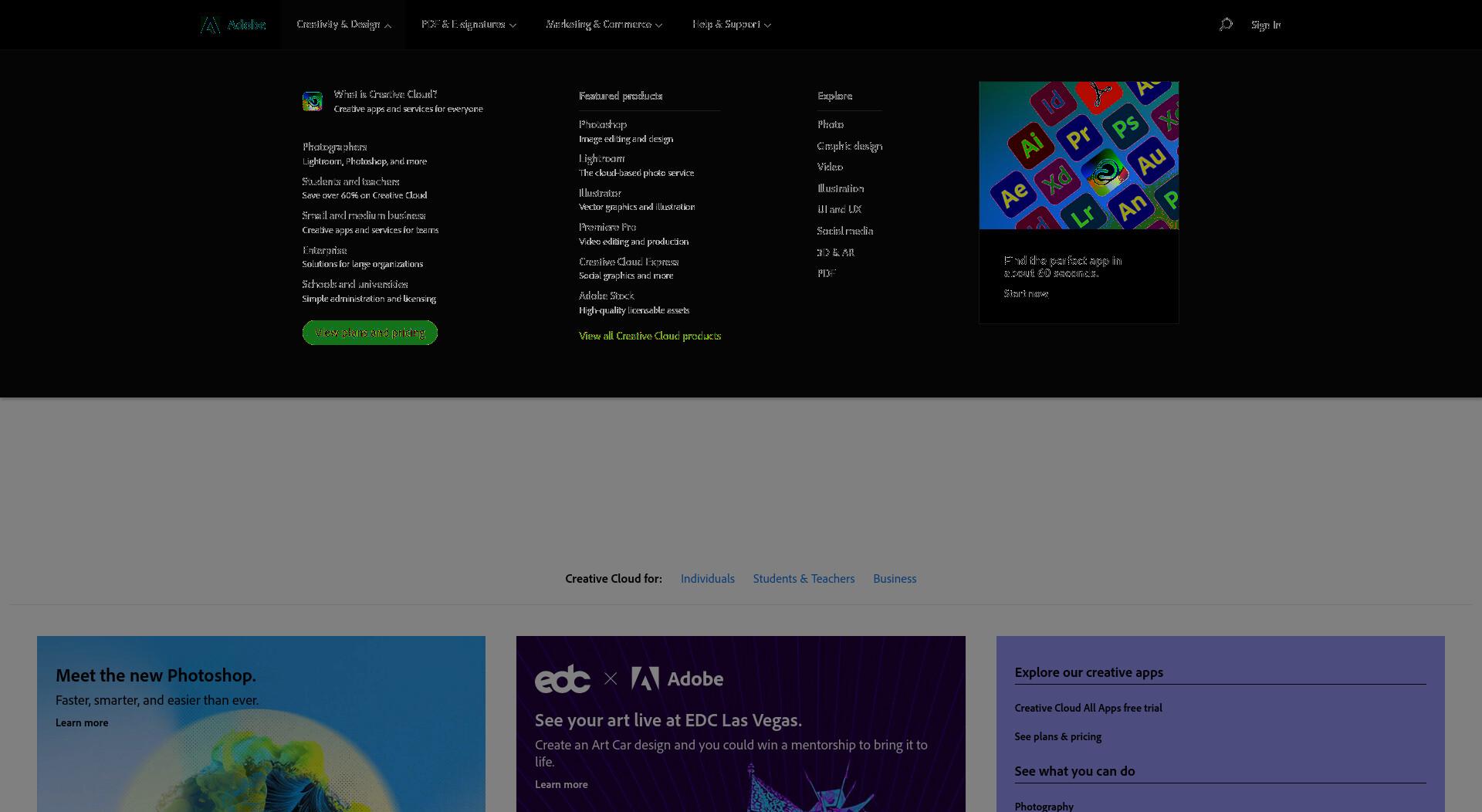Expand the Marketing & Commerce menu
The image size is (1482, 812).
[604, 25]
